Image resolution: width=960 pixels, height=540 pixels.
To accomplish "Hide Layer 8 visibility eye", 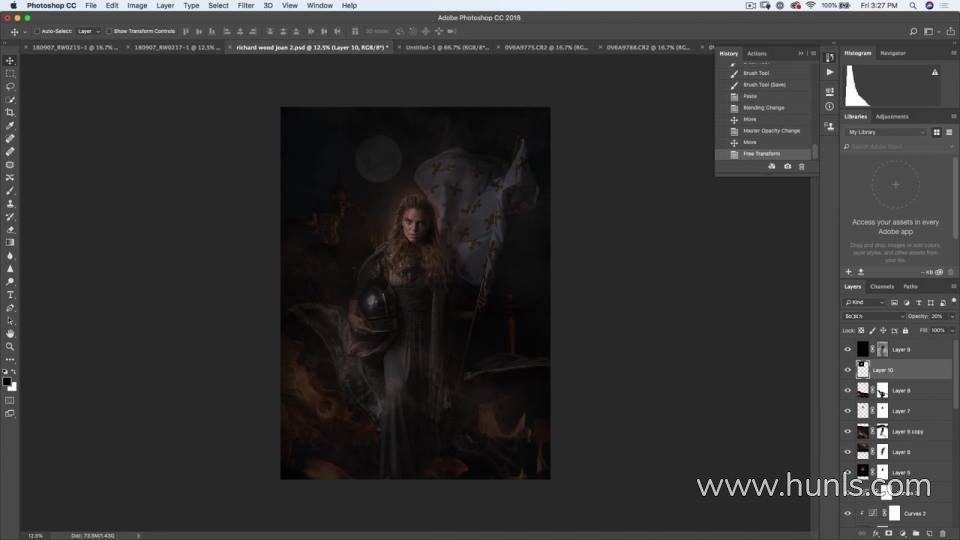I will coord(848,391).
